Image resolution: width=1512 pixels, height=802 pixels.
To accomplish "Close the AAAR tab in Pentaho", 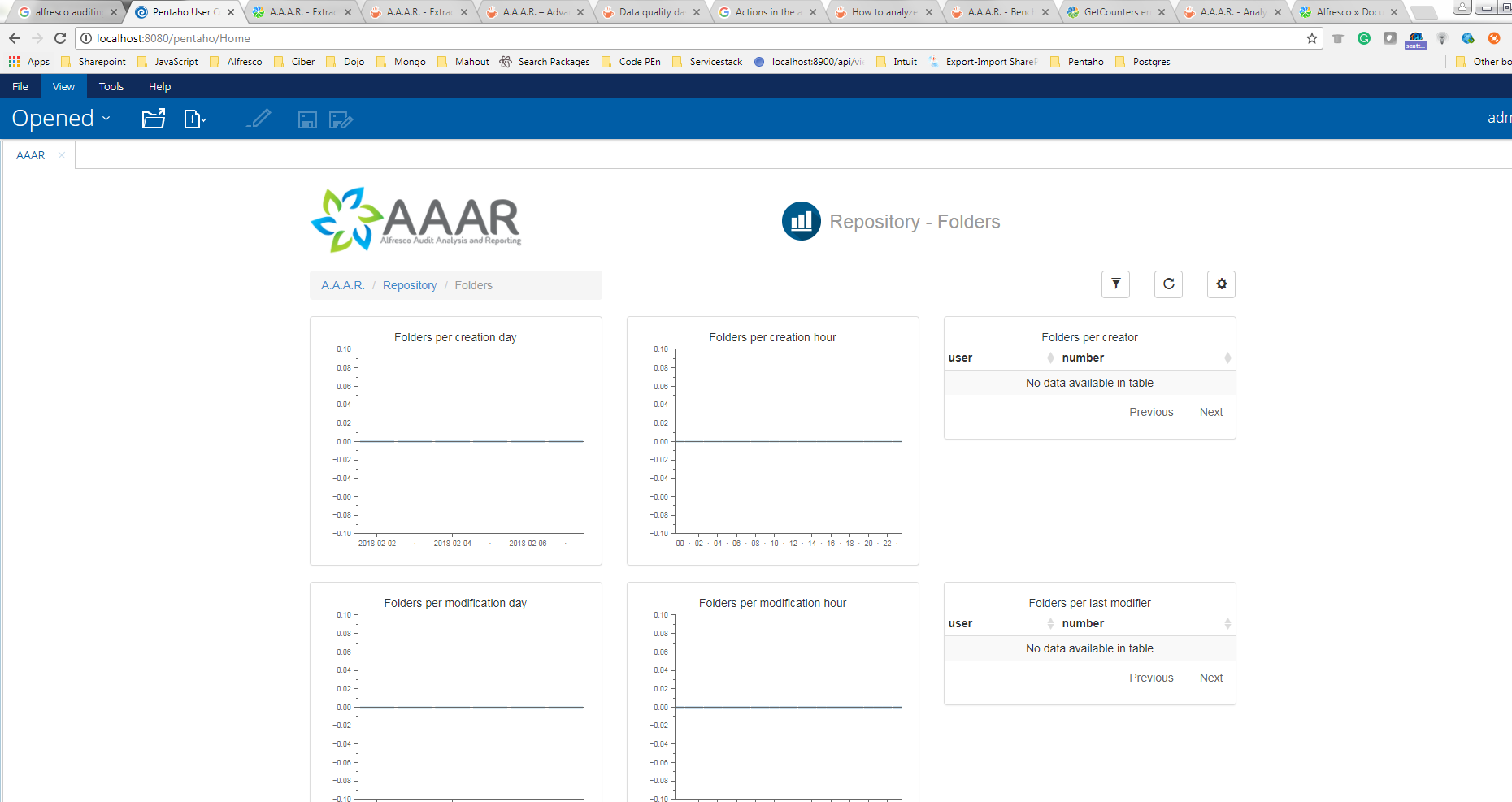I will point(62,155).
